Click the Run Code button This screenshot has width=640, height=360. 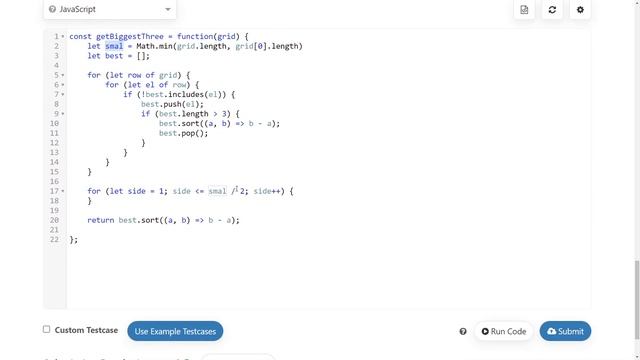coord(504,331)
